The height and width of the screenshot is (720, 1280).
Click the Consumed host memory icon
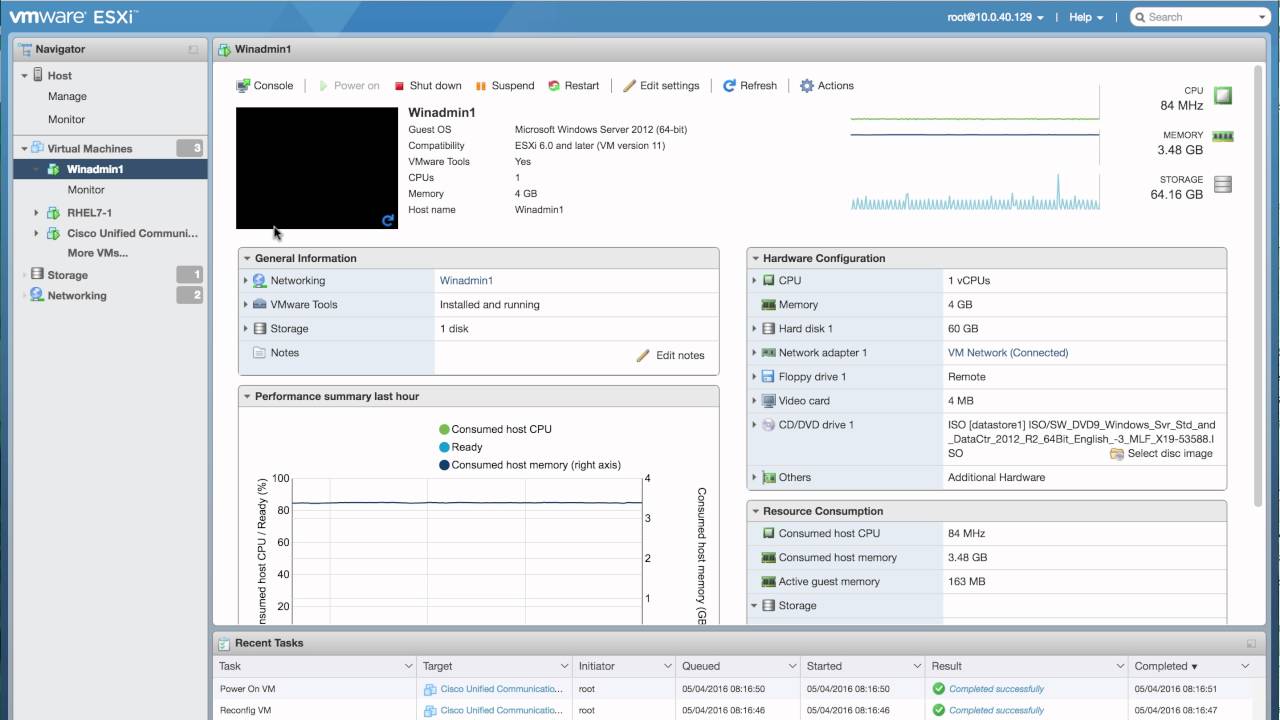click(x=769, y=558)
